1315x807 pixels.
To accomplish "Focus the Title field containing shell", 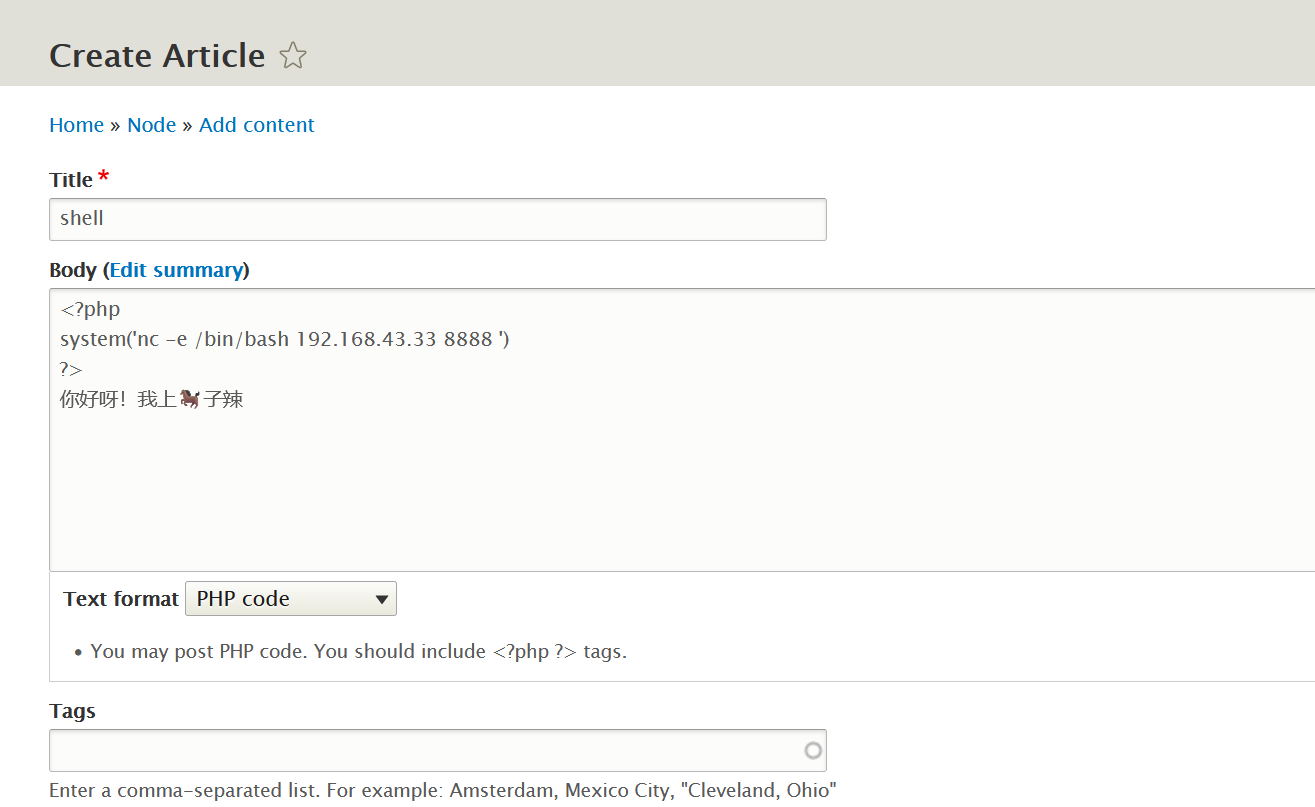I will pyautogui.click(x=438, y=219).
